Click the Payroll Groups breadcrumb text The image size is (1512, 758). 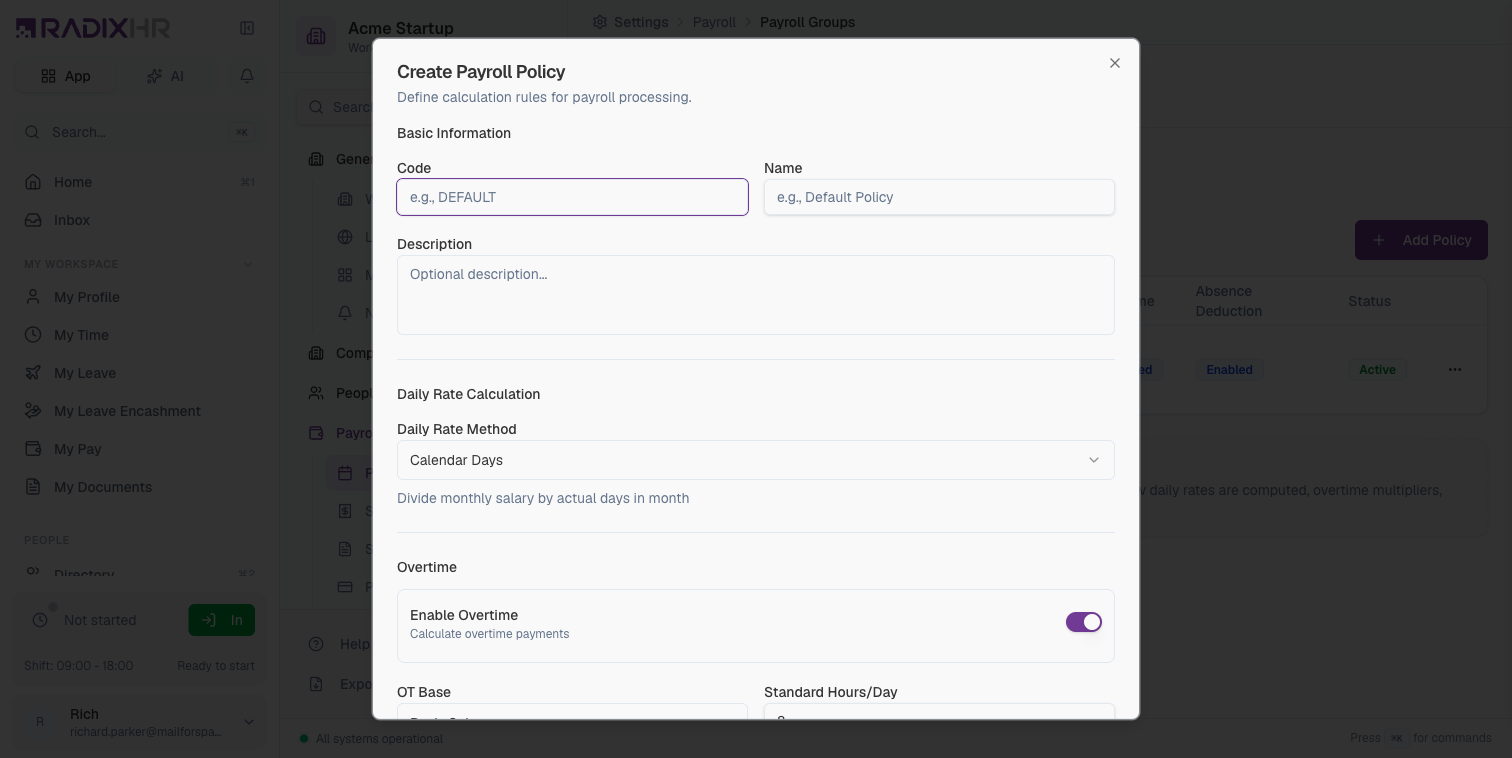pyautogui.click(x=807, y=22)
